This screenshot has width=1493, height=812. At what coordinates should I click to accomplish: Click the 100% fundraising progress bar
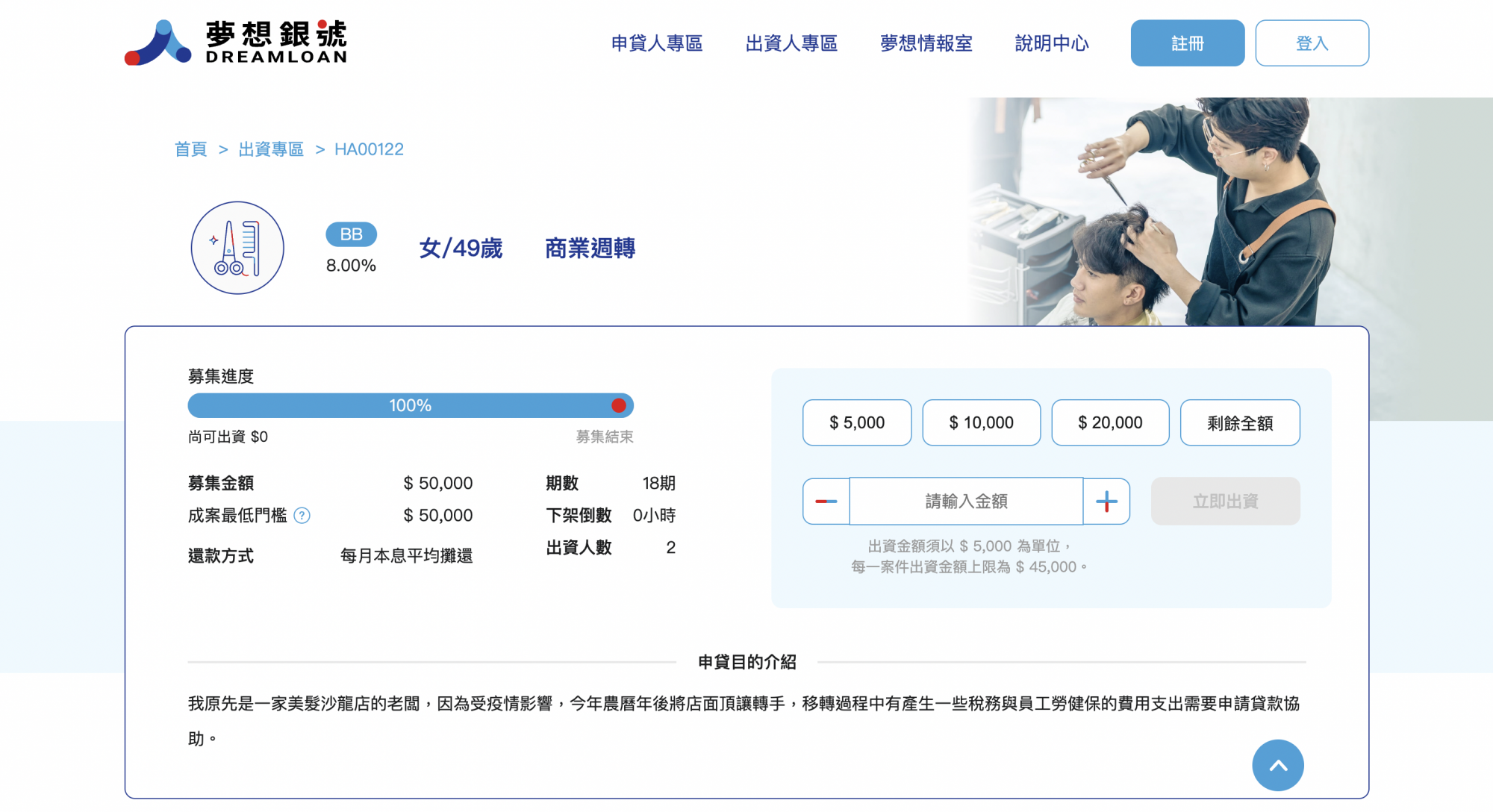[411, 405]
